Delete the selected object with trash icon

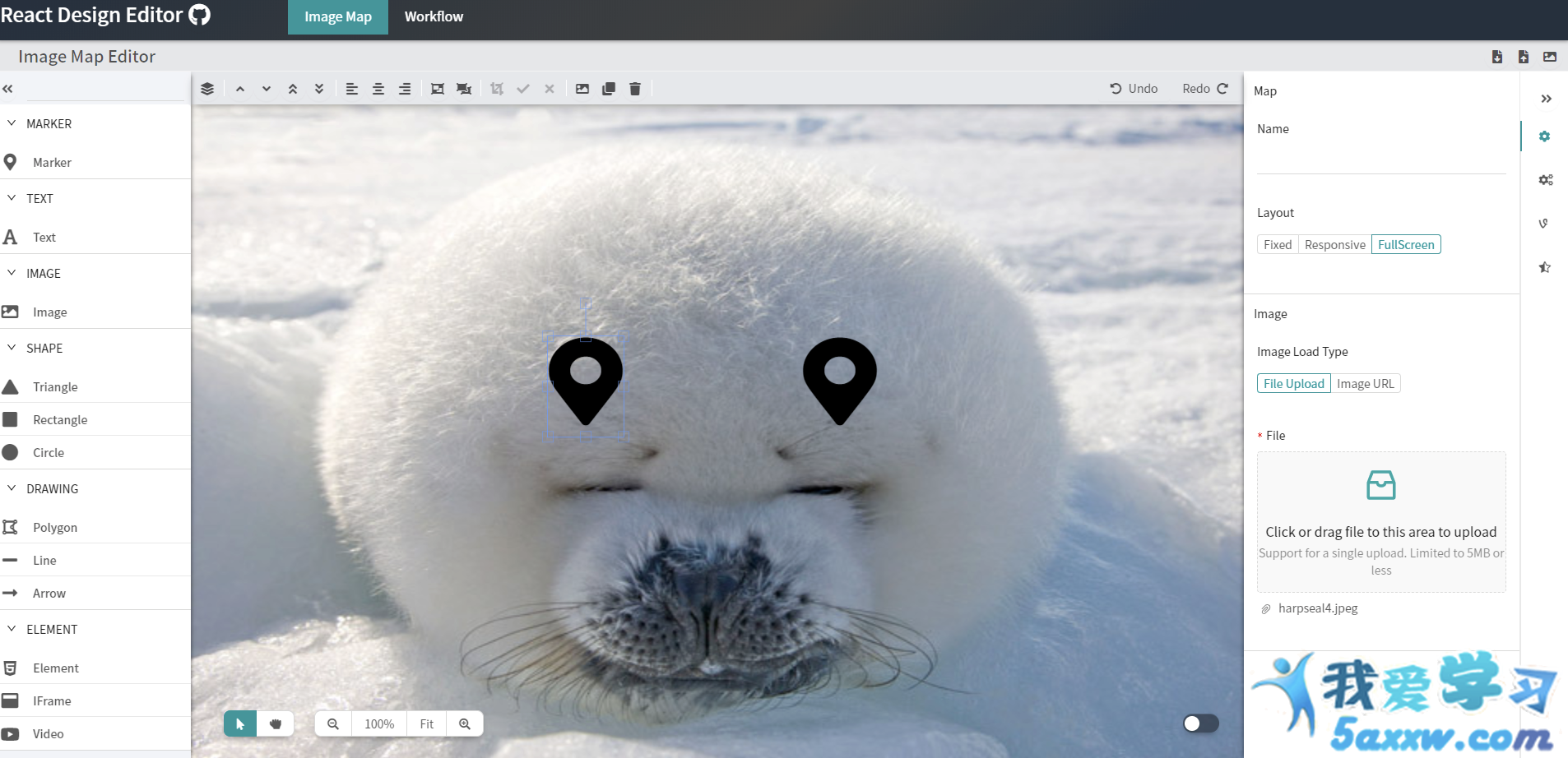tap(635, 89)
